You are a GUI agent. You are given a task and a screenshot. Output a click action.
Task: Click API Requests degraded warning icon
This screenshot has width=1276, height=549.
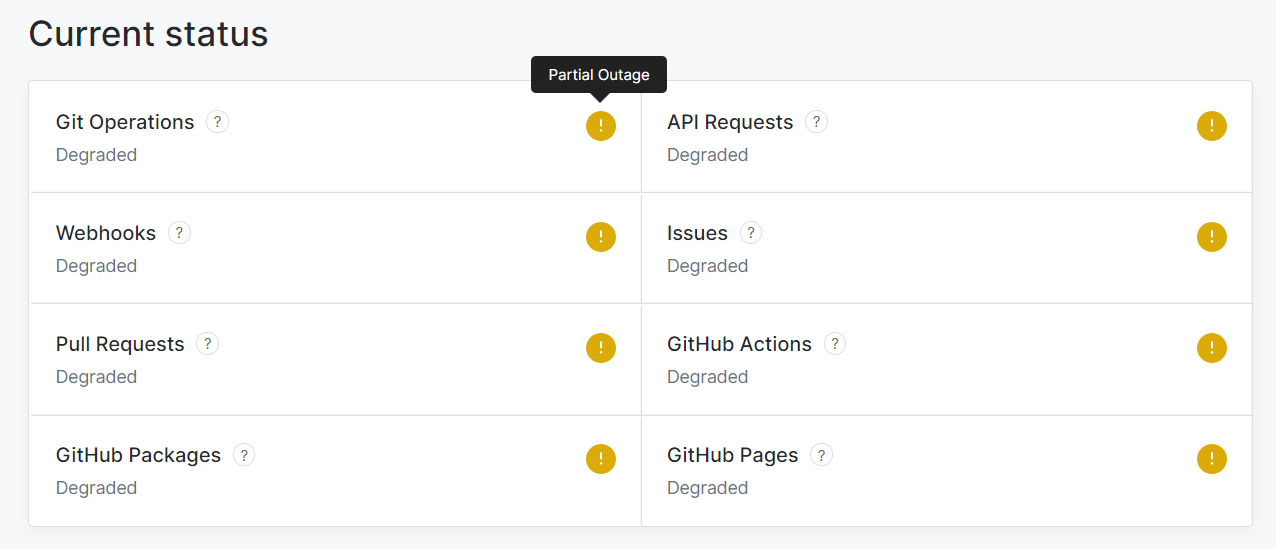1211,126
